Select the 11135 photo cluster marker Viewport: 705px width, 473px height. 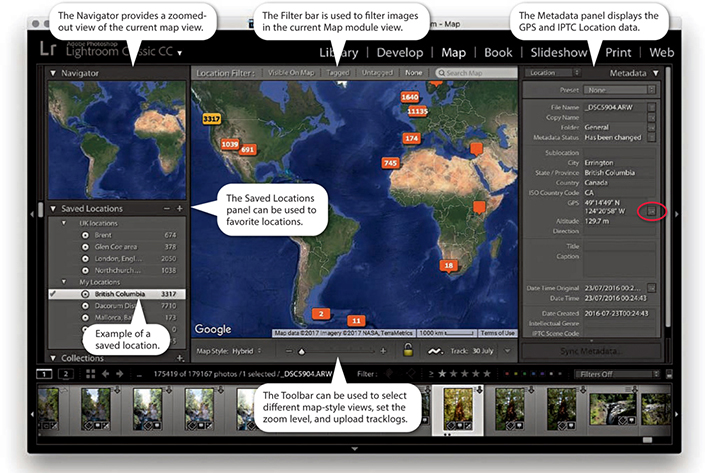(x=417, y=111)
